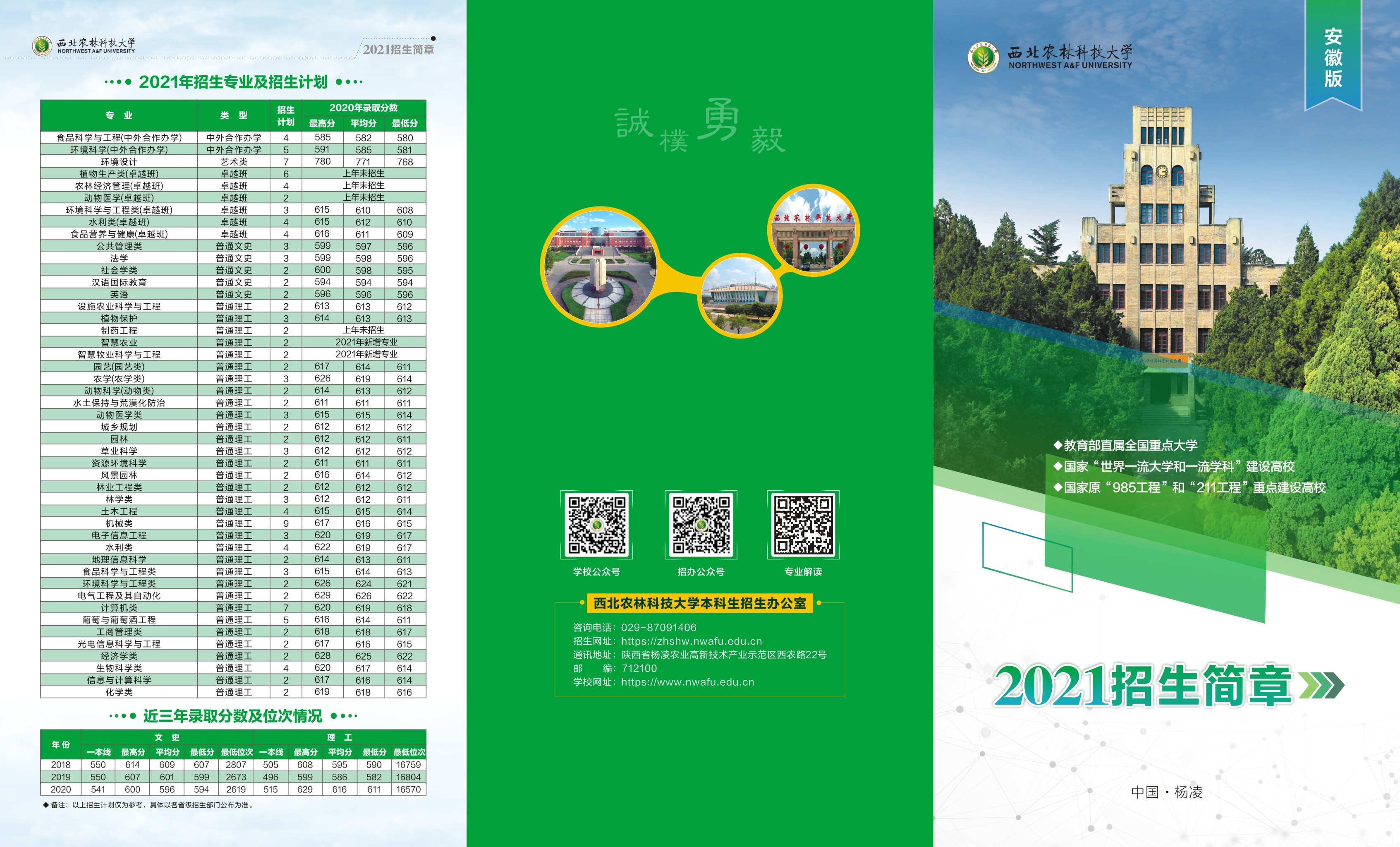Image resolution: width=1400 pixels, height=847 pixels.
Task: Click the 招生计划 column header
Action: pyautogui.click(x=286, y=115)
